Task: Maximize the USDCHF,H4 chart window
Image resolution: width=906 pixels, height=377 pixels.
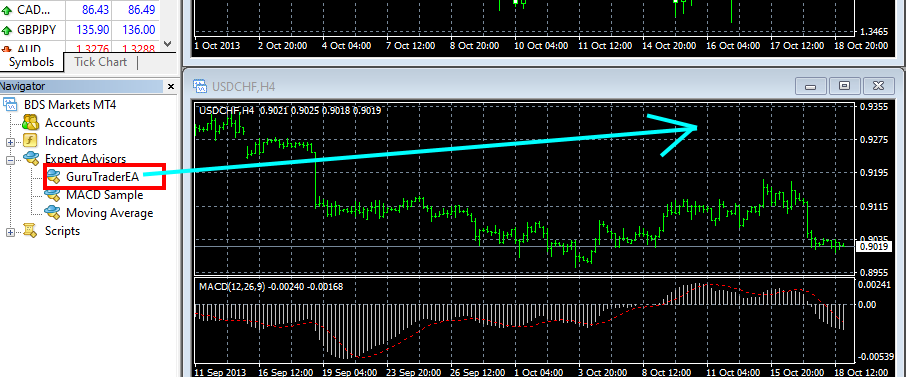Action: (845, 86)
